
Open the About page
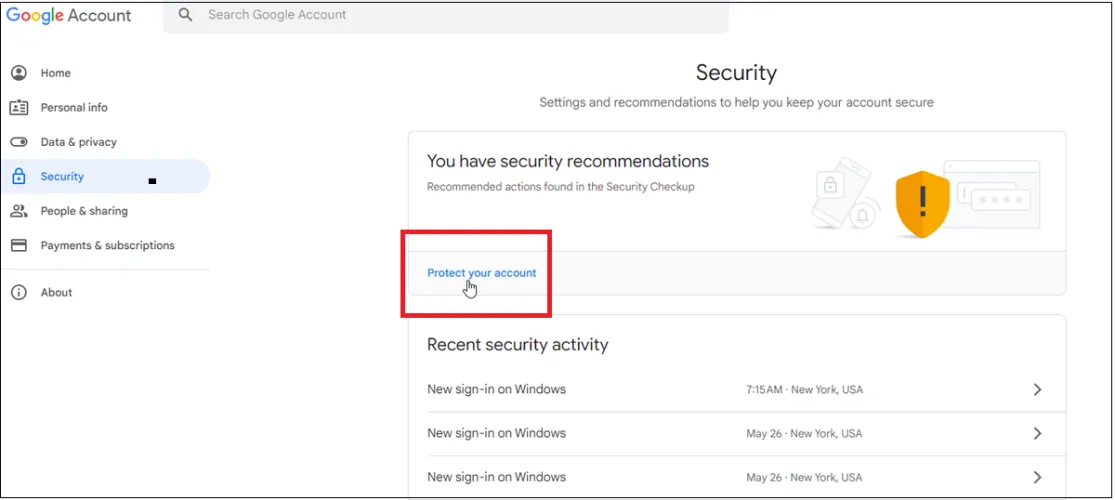point(56,292)
